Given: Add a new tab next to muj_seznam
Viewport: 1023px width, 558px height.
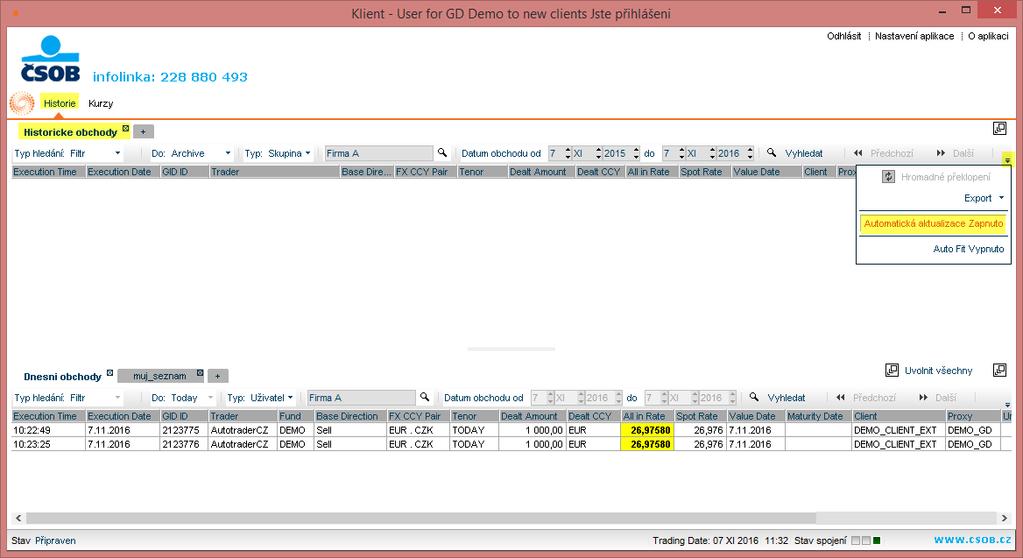Looking at the screenshot, I should [x=218, y=376].
